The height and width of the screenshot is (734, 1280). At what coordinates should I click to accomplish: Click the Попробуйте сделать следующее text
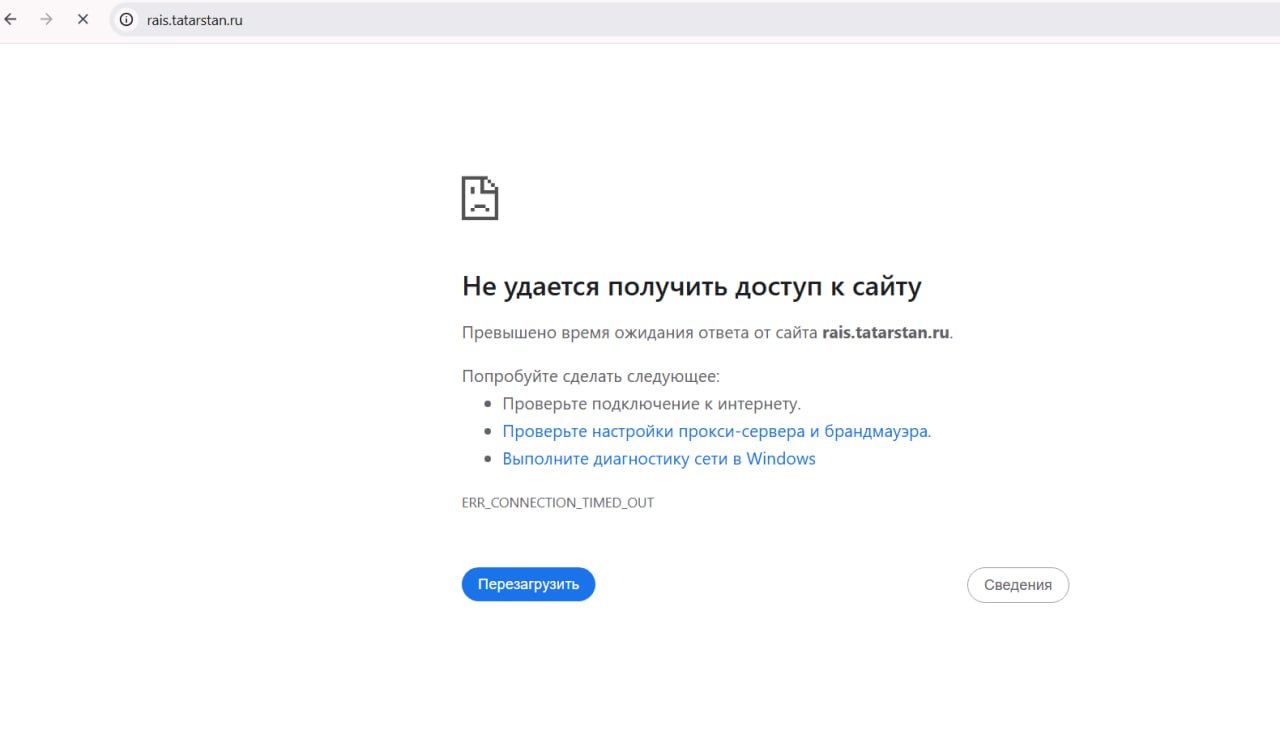(590, 377)
